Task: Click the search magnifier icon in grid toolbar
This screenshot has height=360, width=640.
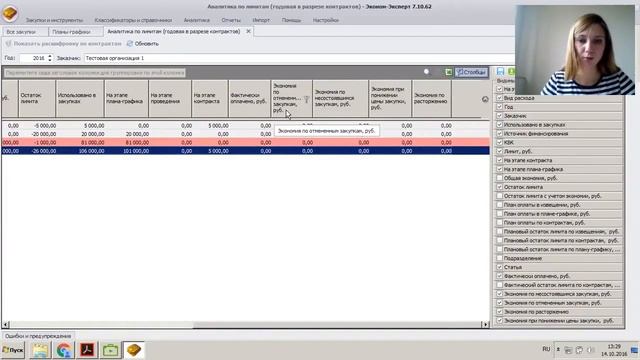Action: (427, 72)
